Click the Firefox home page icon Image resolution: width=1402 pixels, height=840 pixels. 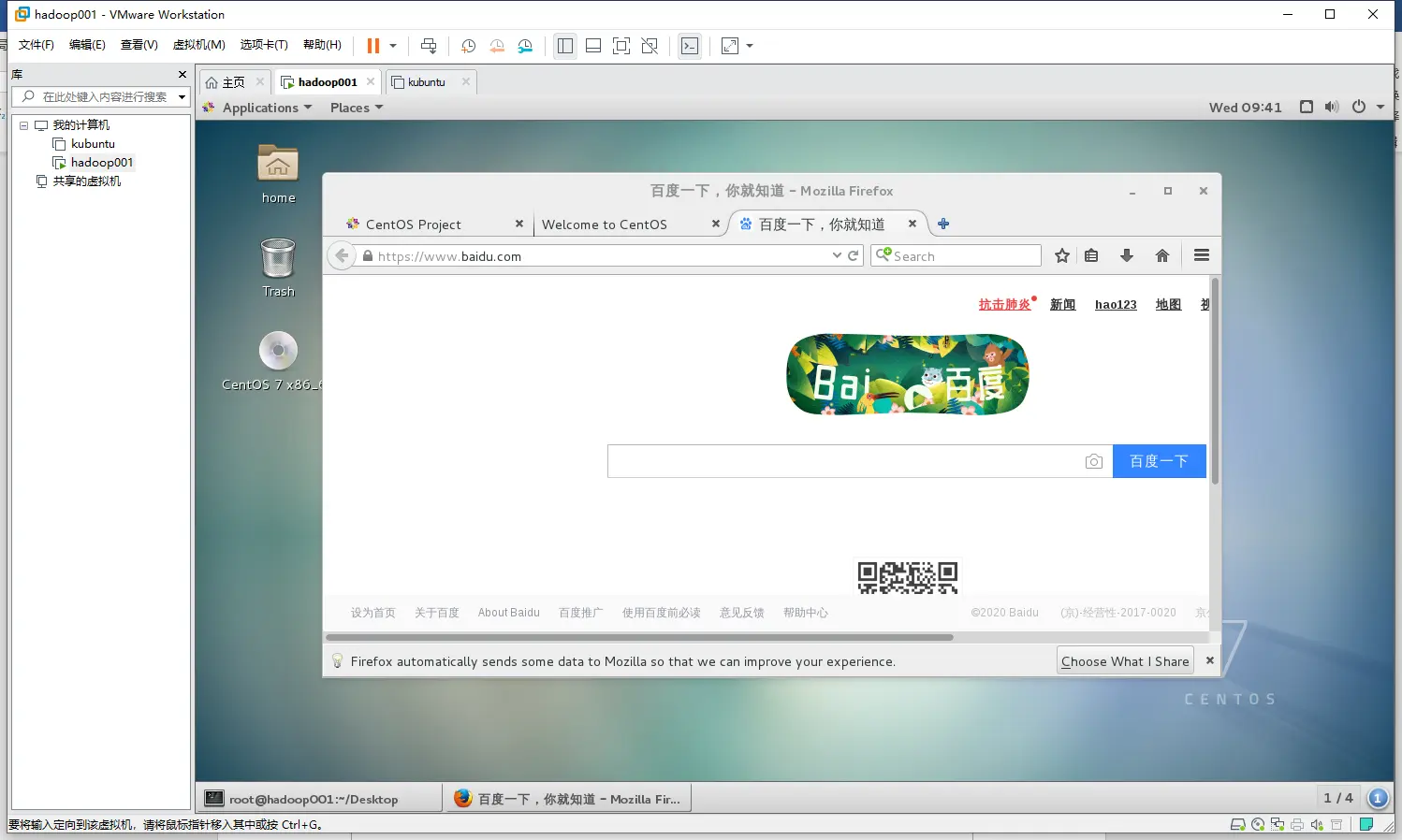[x=1161, y=255]
